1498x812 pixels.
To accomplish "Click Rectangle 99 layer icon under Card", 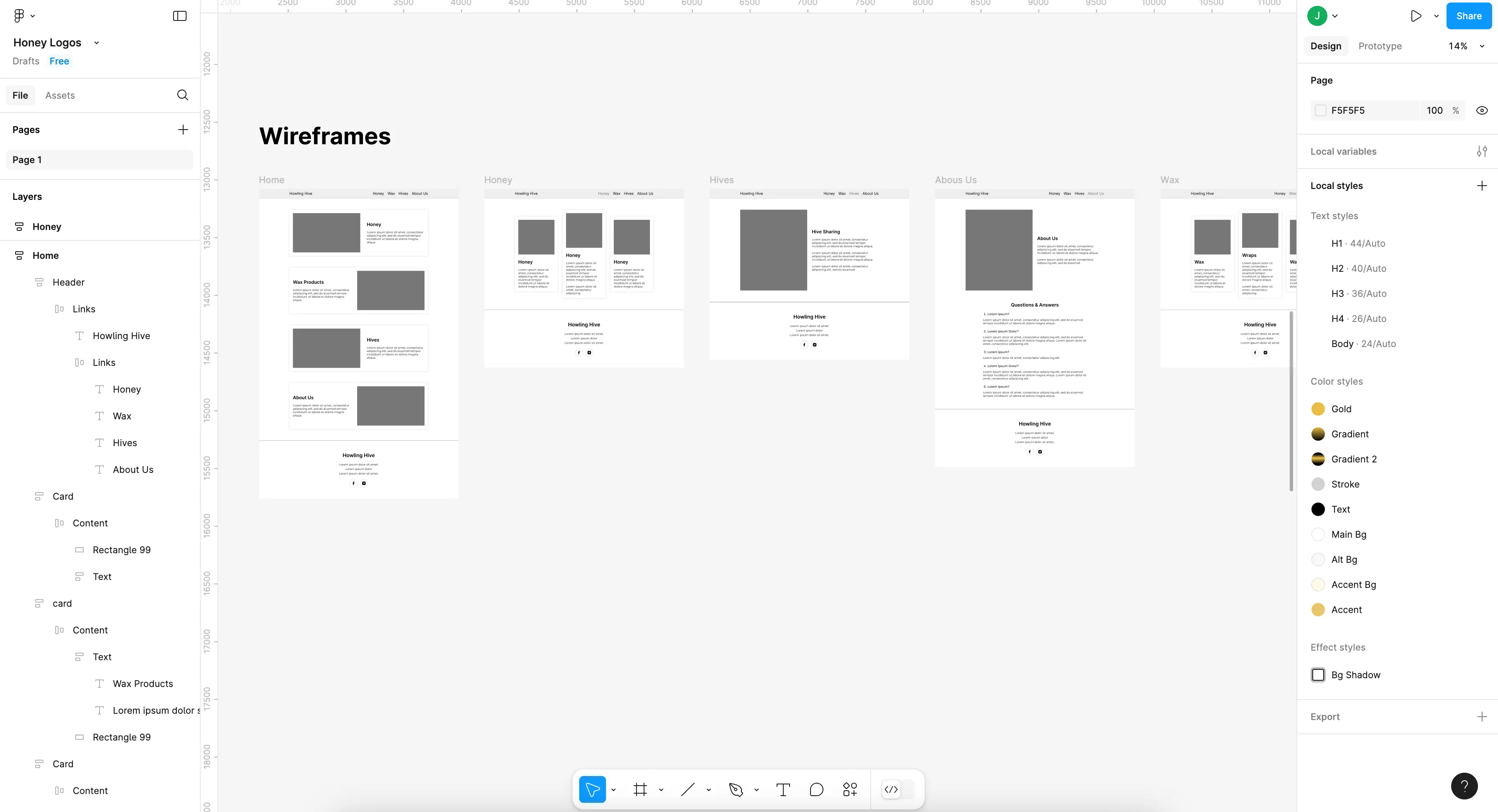I will point(79,550).
